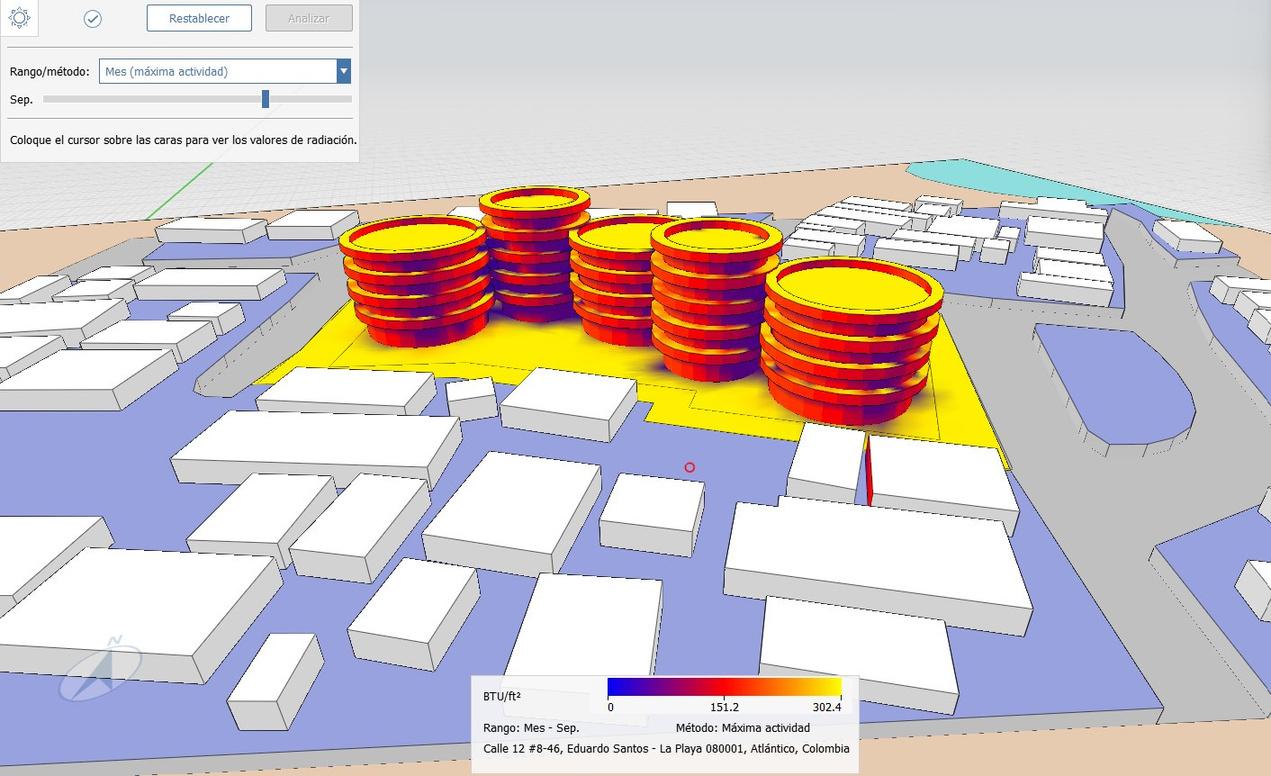Click the circled checkmark icon
The width and height of the screenshot is (1271, 776).
(93, 18)
